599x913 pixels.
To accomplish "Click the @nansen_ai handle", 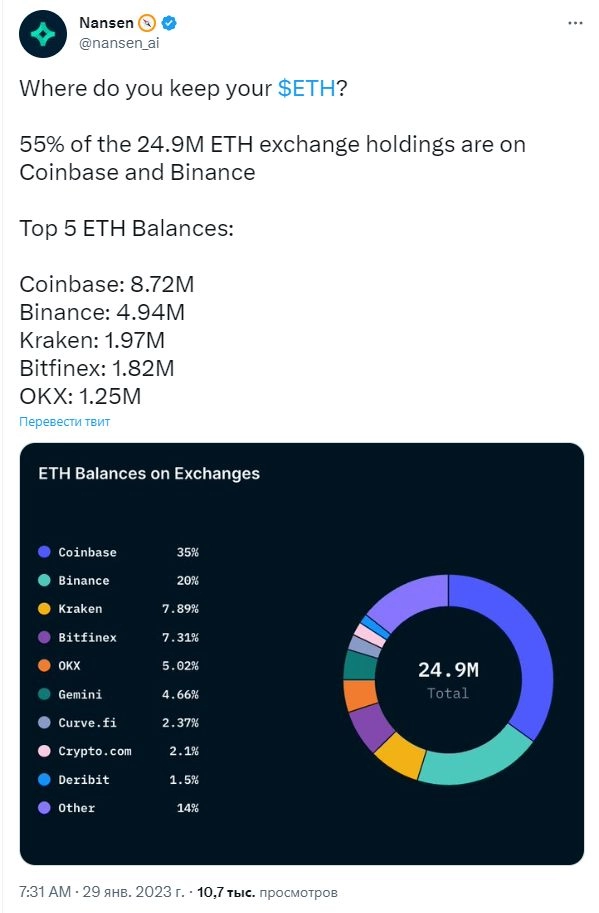I will pos(121,41).
